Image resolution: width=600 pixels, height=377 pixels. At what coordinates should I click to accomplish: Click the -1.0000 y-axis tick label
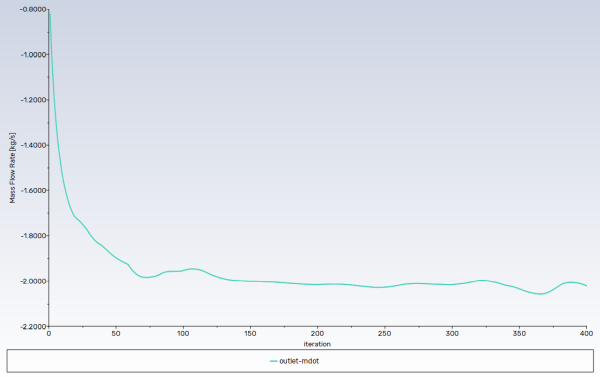[x=33, y=54]
